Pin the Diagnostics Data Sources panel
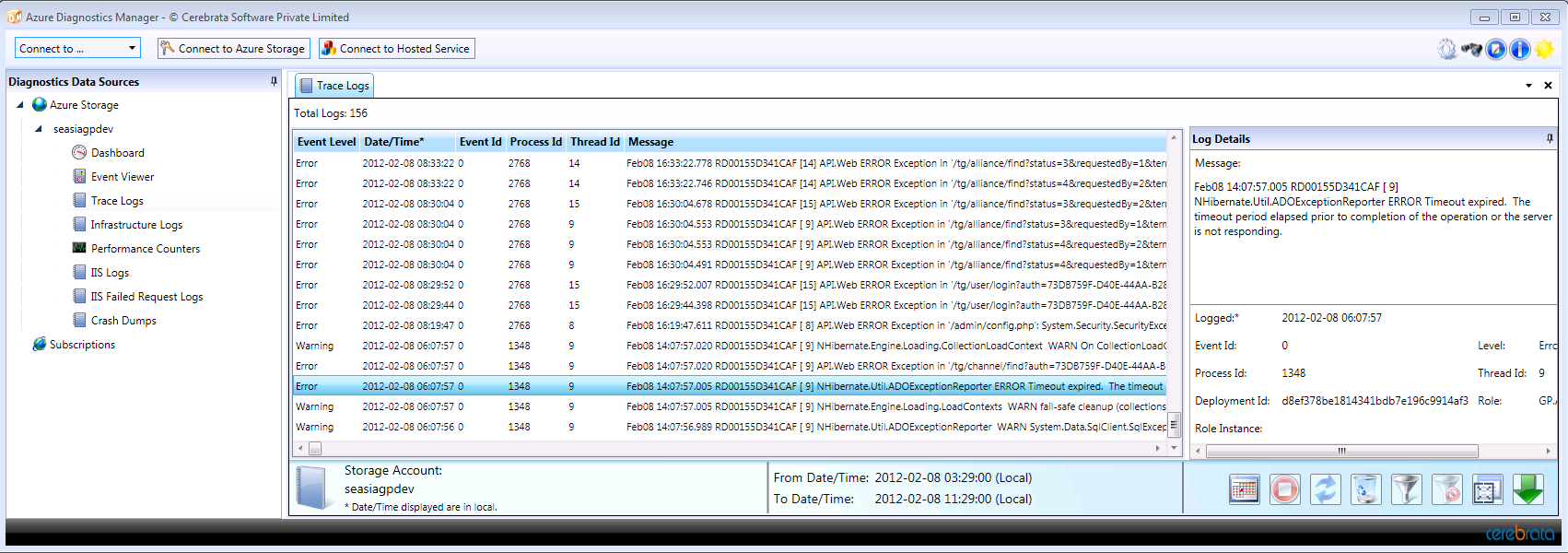 (x=274, y=81)
